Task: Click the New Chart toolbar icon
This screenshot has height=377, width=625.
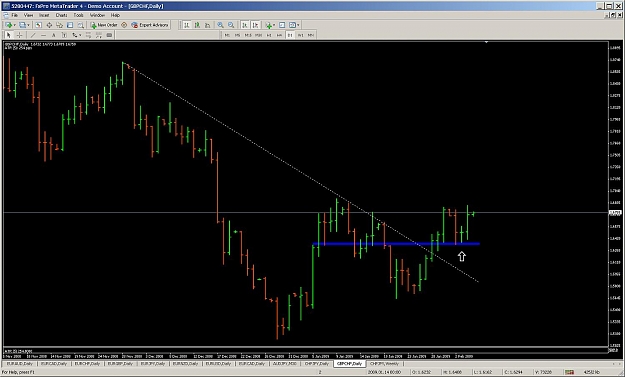Action: pyautogui.click(x=8, y=25)
